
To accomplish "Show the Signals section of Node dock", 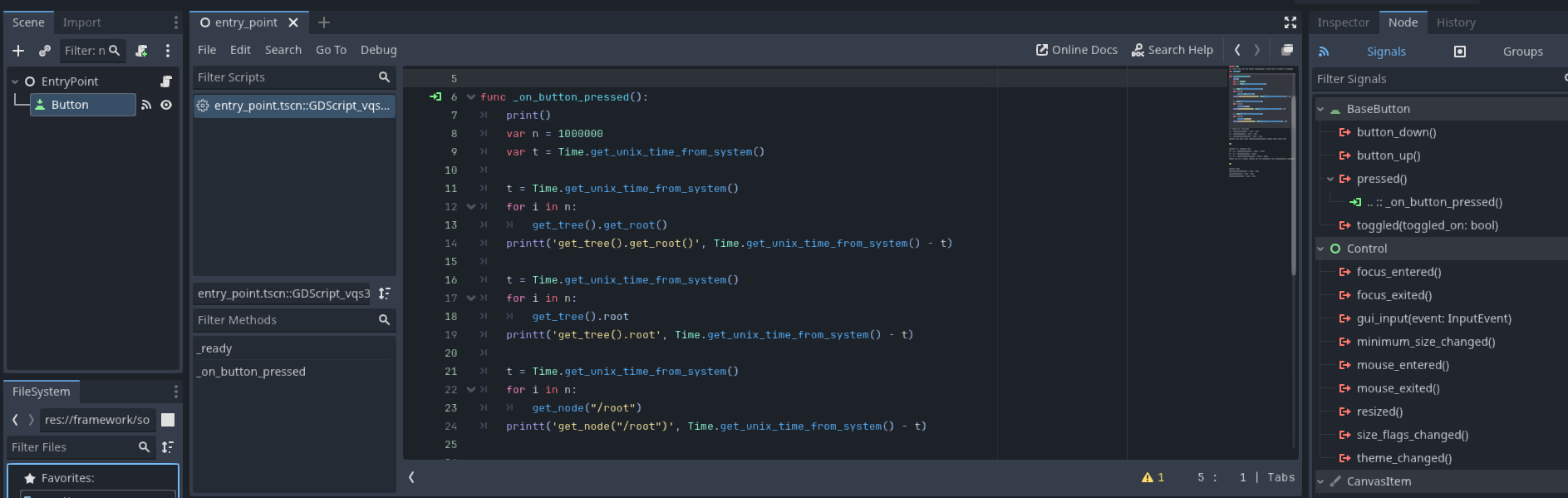I will click(x=1386, y=52).
